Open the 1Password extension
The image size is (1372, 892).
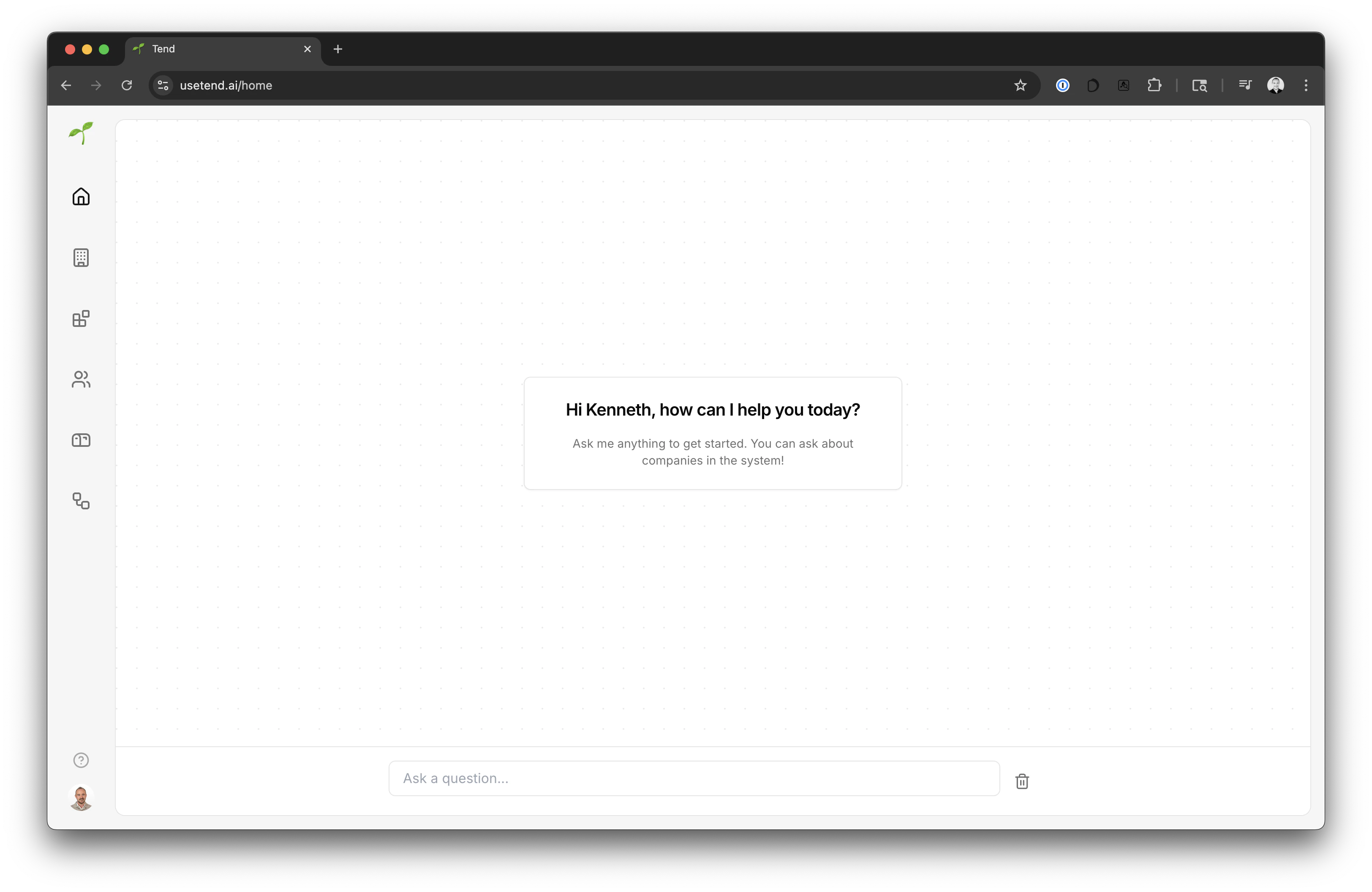click(x=1062, y=85)
